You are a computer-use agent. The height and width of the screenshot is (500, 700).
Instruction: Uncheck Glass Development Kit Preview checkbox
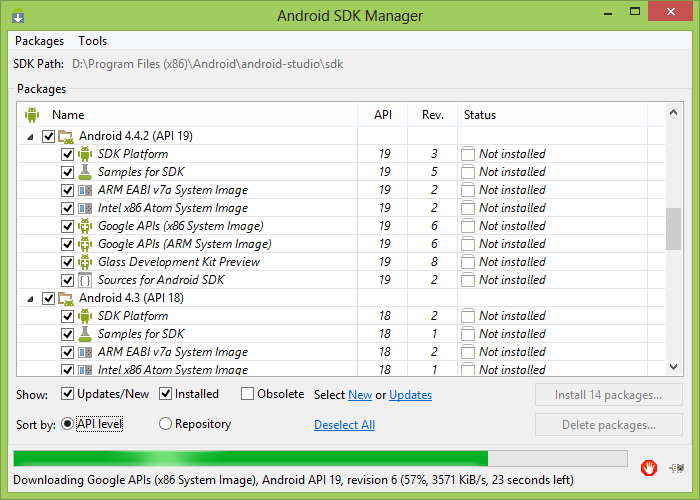point(67,262)
